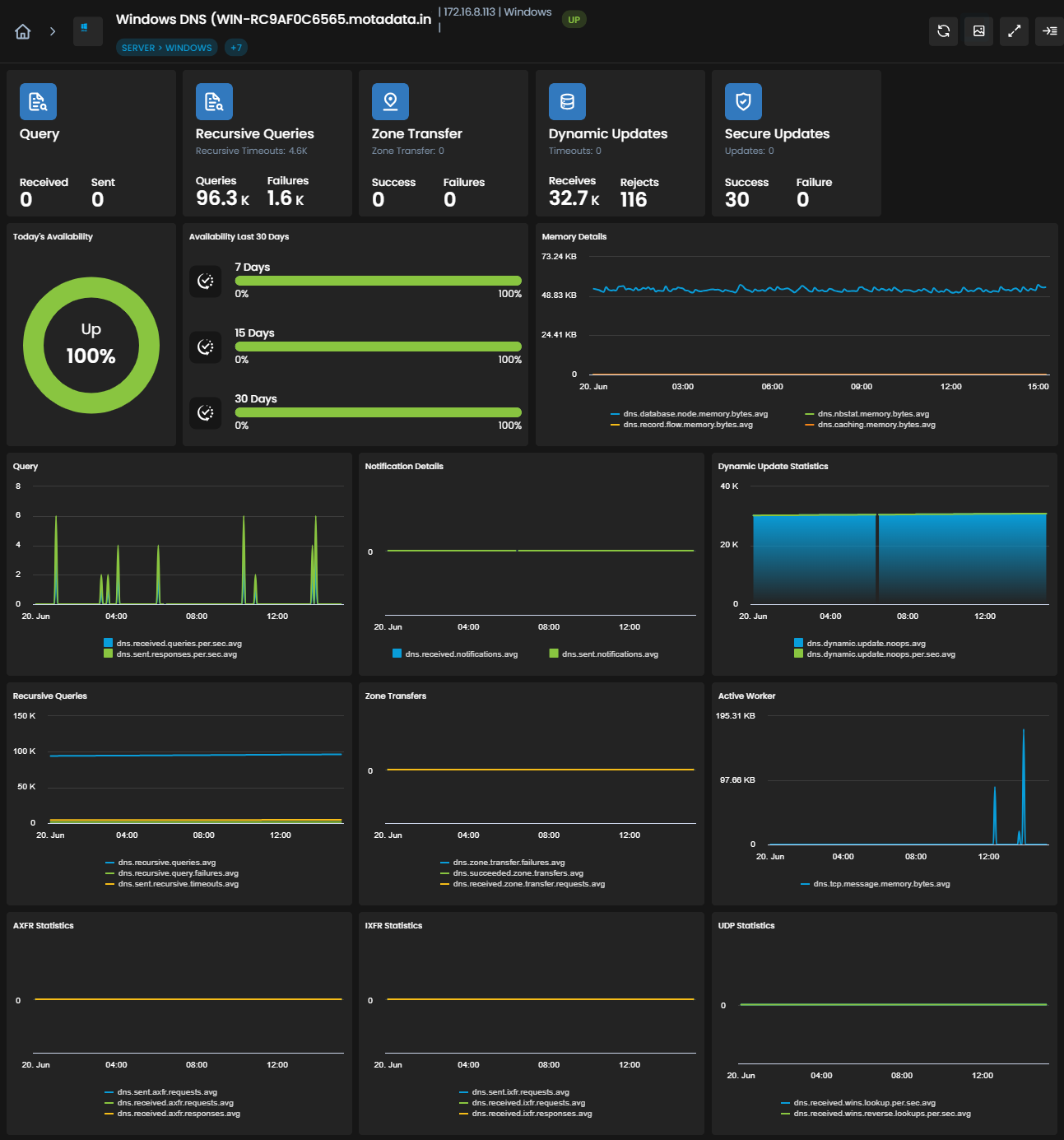Click the Dynamic Updates database icon
The width and height of the screenshot is (1064, 1140).
[x=567, y=102]
